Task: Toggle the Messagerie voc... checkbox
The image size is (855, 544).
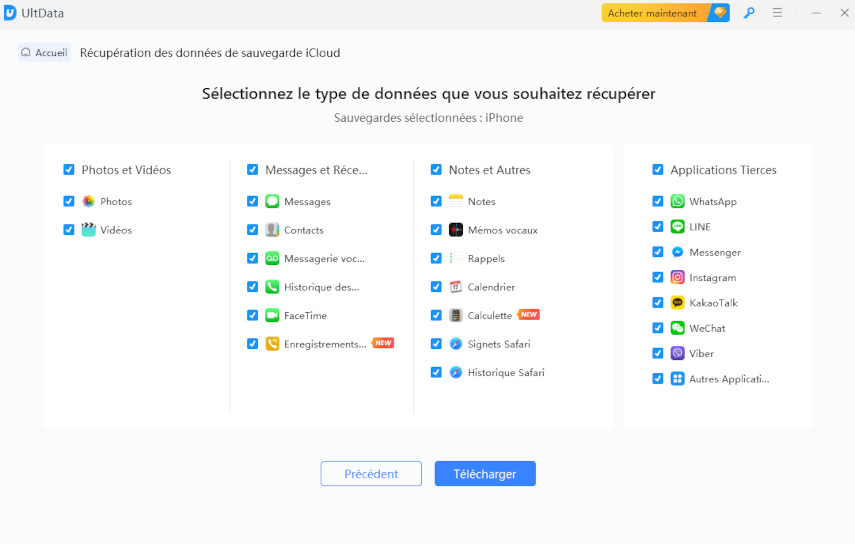Action: (x=252, y=258)
